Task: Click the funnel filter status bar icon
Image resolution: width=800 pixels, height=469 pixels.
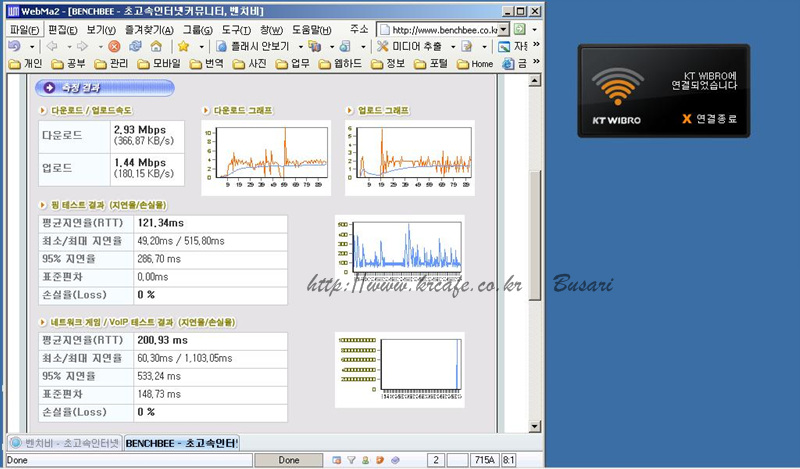Action: (351, 460)
